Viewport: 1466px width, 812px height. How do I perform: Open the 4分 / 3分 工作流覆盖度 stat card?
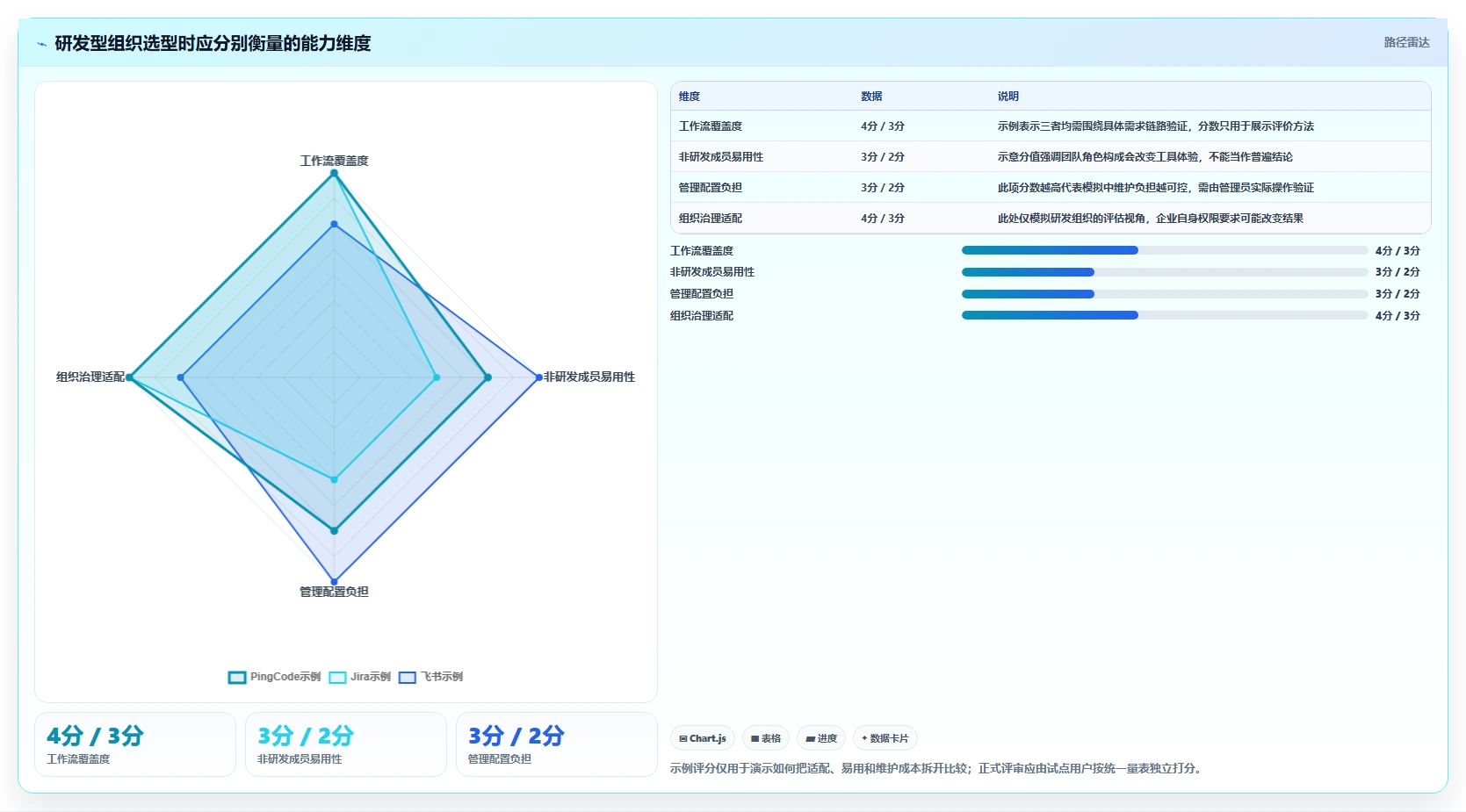point(135,744)
